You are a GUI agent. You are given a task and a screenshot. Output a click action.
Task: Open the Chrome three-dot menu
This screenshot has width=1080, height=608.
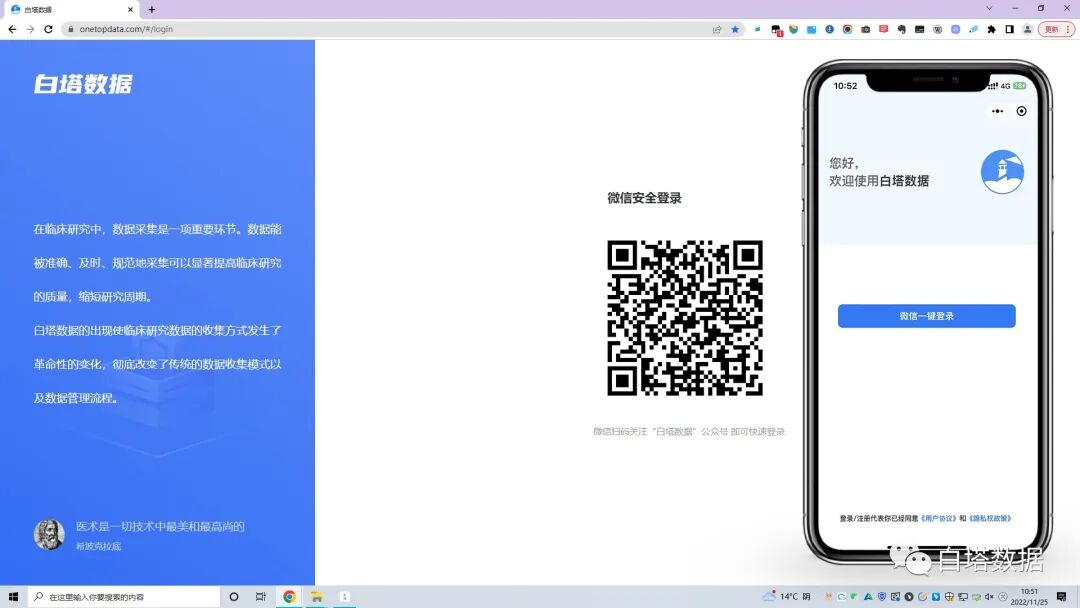(1068, 30)
